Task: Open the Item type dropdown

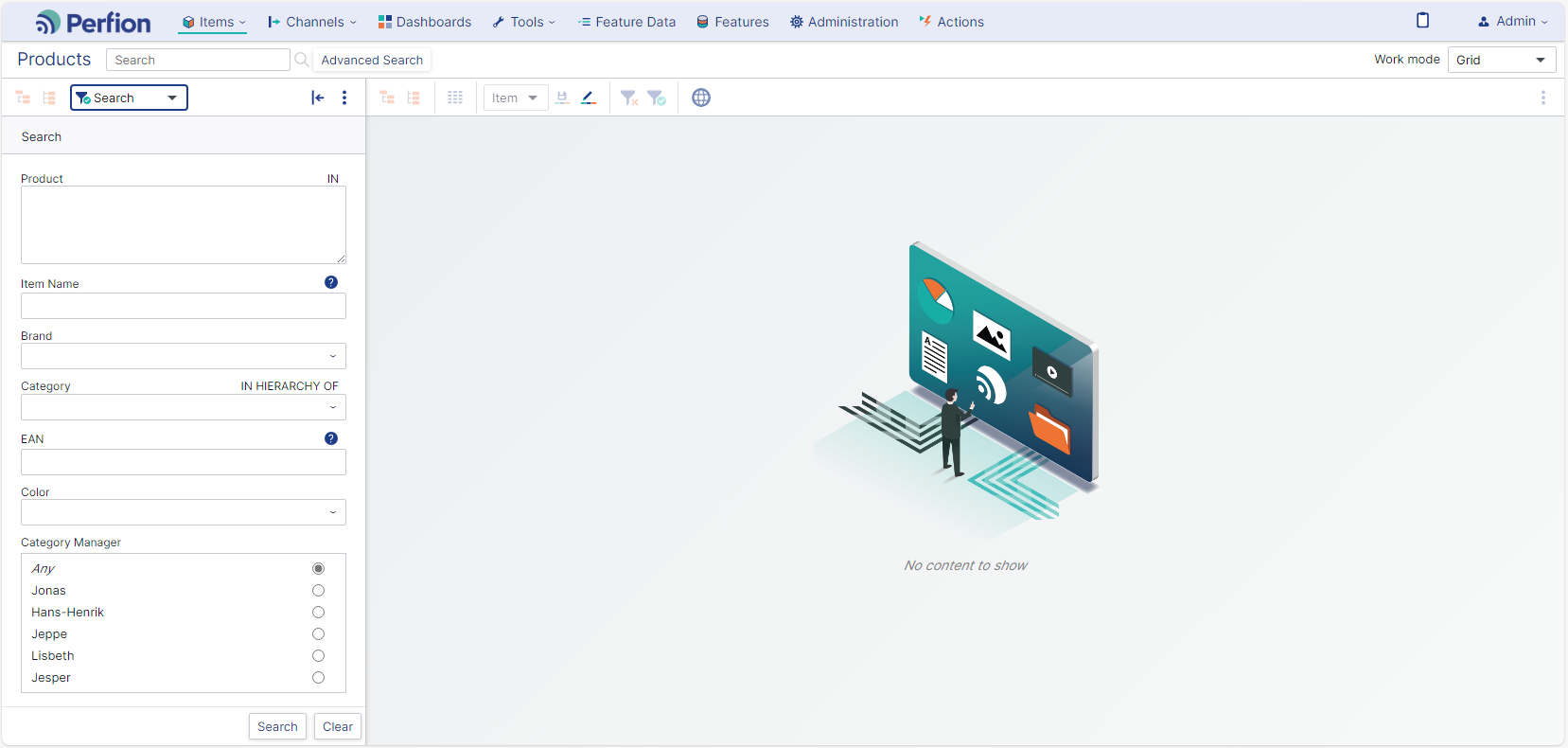Action: 516,98
